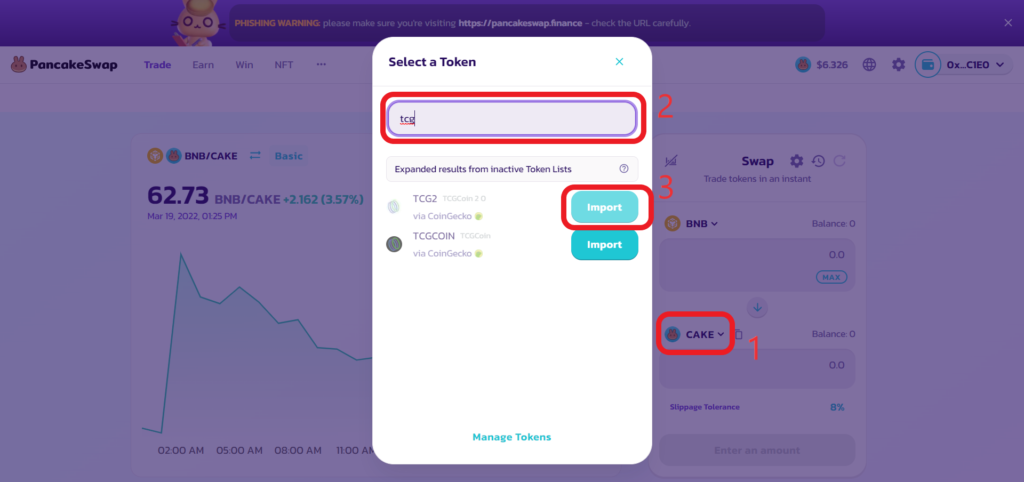
Task: Click the refresh icon in Swap panel
Action: [x=840, y=161]
